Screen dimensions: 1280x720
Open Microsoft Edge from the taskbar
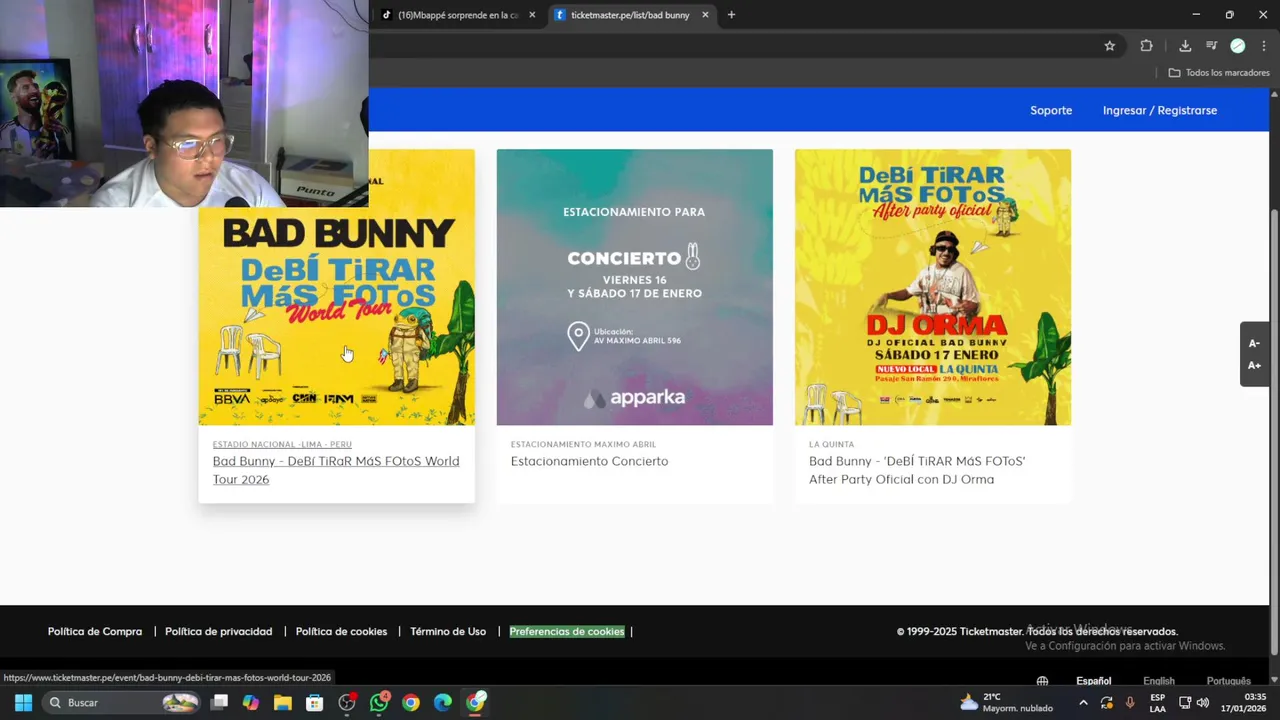coord(443,703)
